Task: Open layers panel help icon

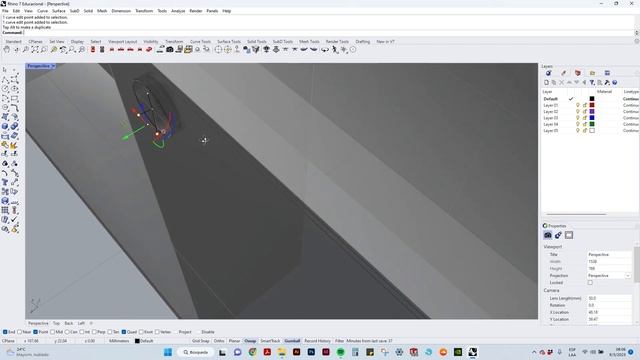Action: click(x=615, y=82)
